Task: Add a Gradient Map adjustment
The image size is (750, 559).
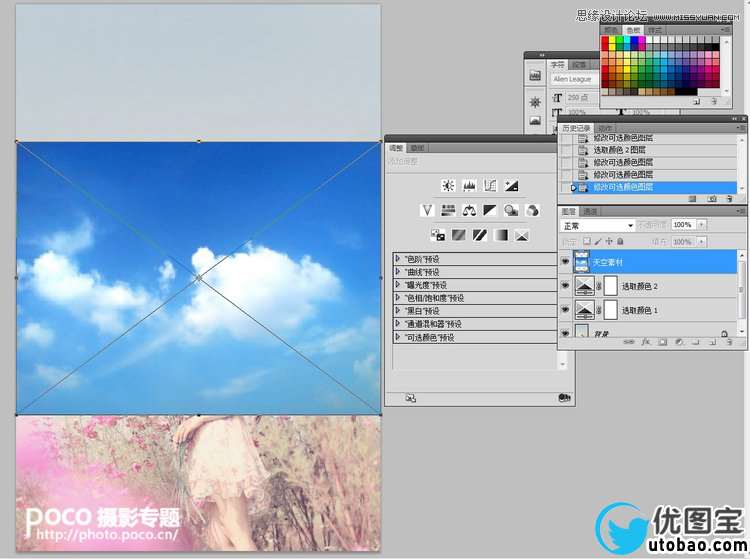Action: (x=501, y=235)
